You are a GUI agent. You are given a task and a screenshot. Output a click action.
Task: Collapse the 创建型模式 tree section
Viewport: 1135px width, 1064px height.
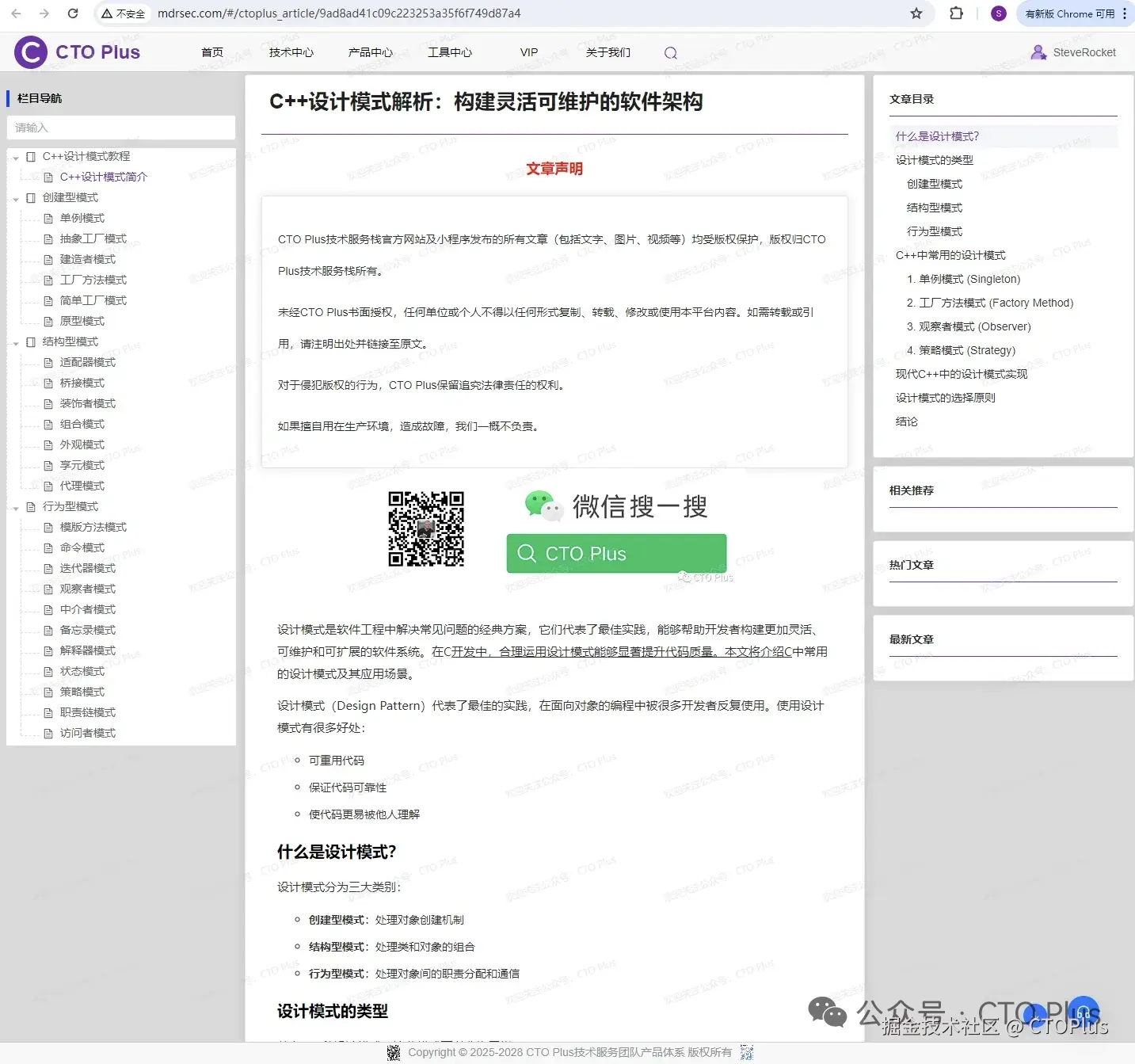tap(16, 197)
